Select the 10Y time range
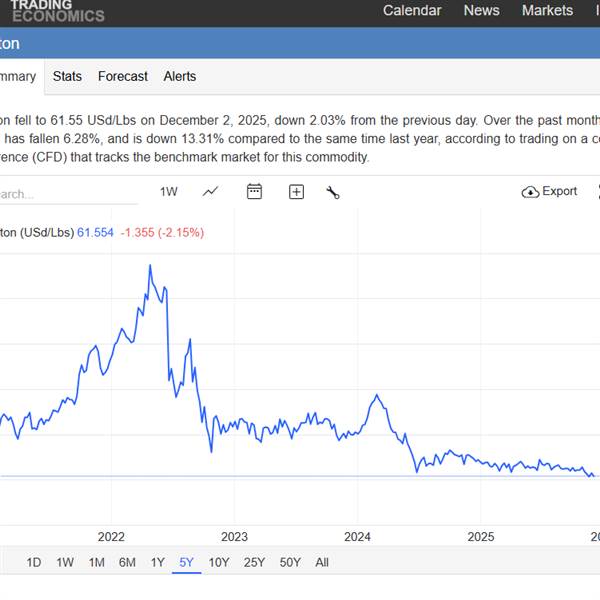Viewport: 600px width, 600px height. [x=219, y=562]
